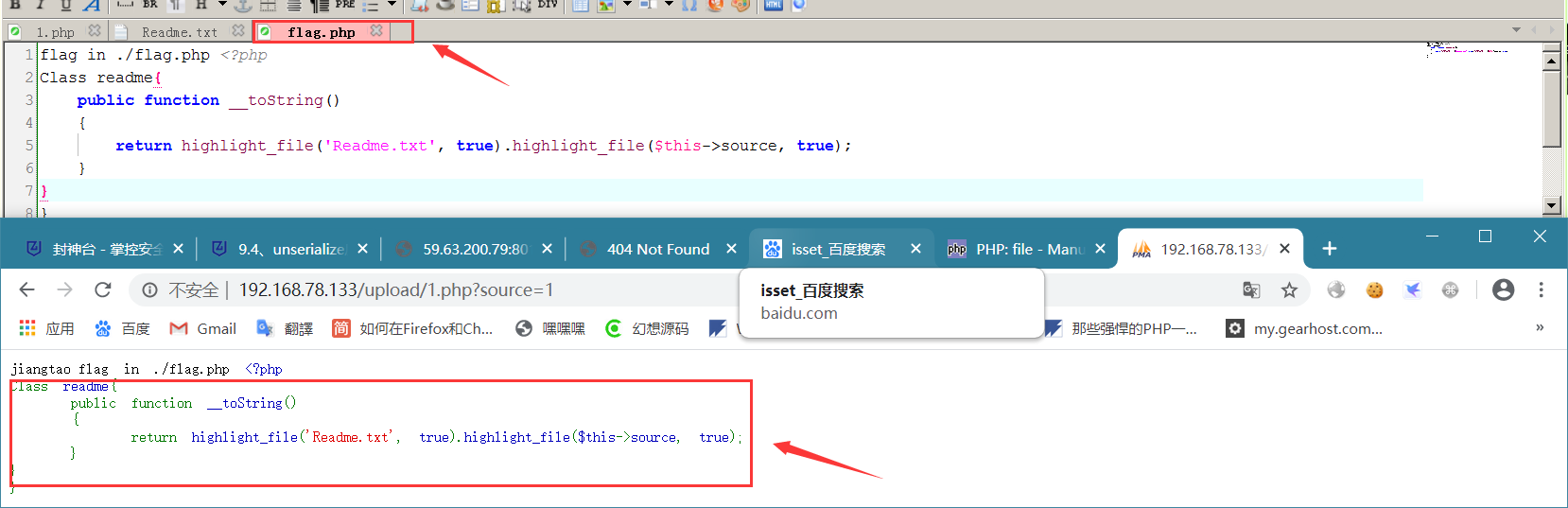The width and height of the screenshot is (1568, 508).
Task: Click the Google Translate icon in address bar
Action: (x=1251, y=290)
